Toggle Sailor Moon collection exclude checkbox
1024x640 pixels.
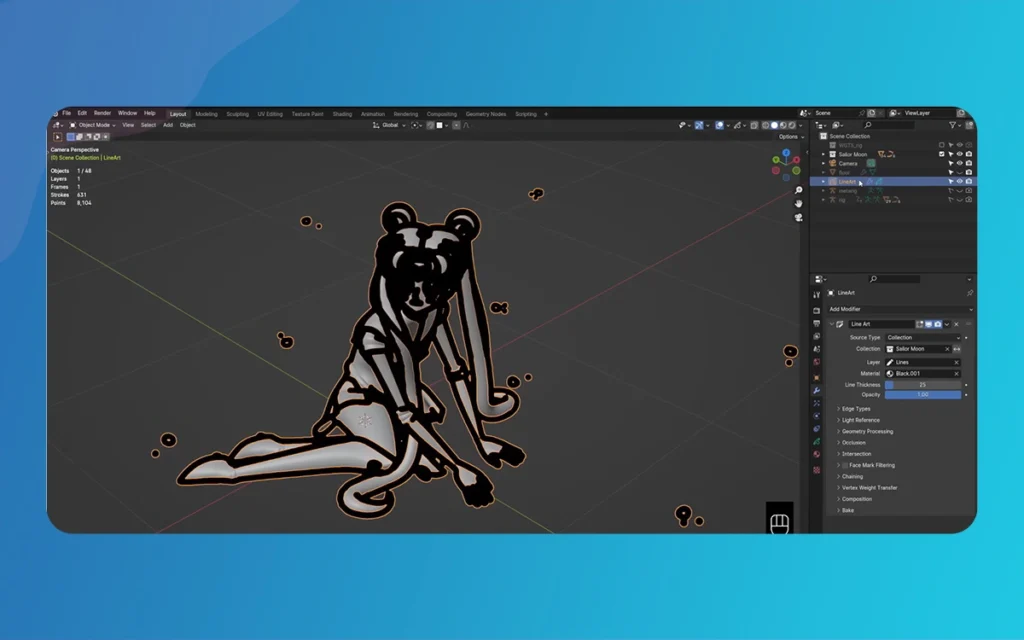(x=942, y=155)
